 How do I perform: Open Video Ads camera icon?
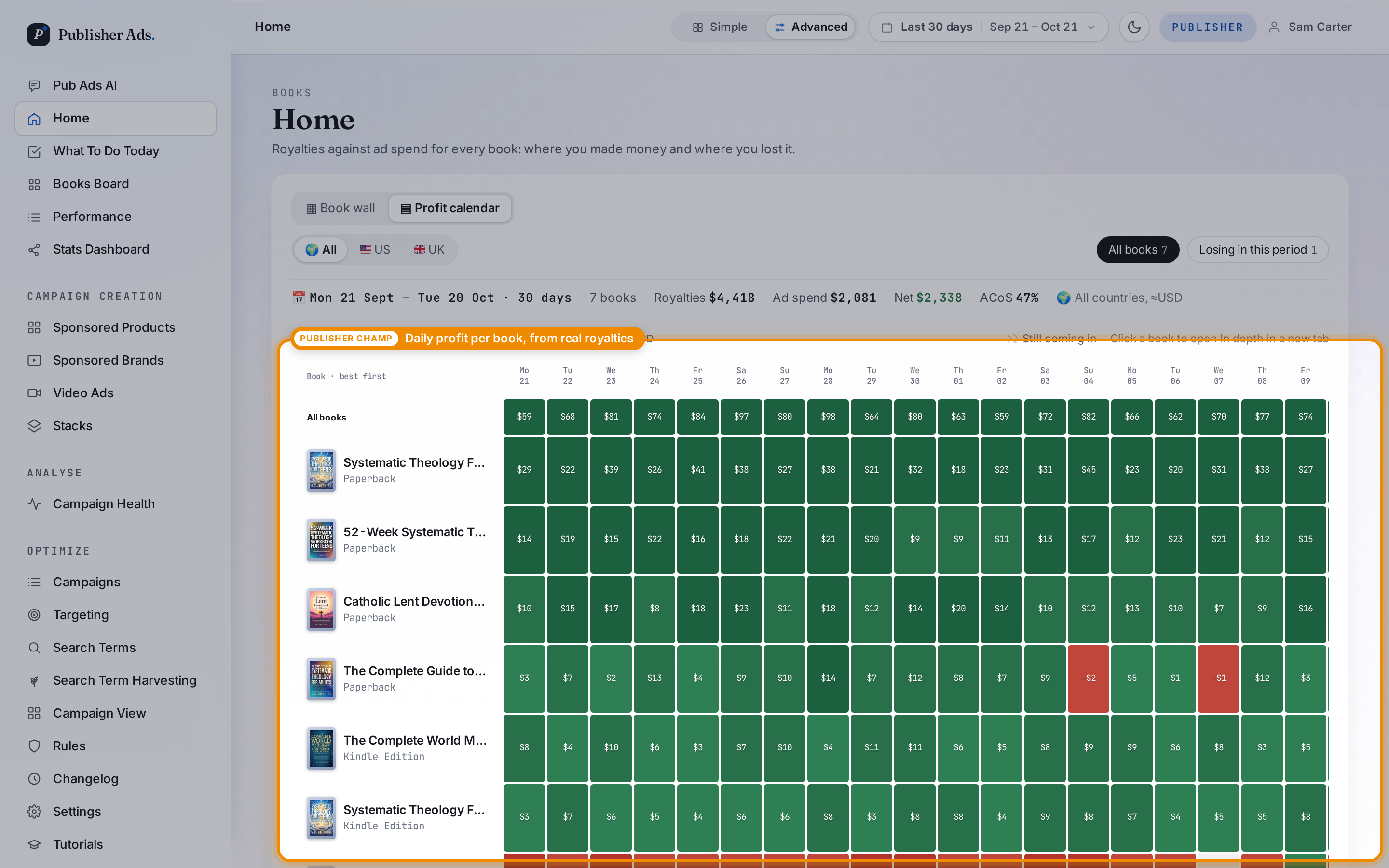[x=34, y=393]
